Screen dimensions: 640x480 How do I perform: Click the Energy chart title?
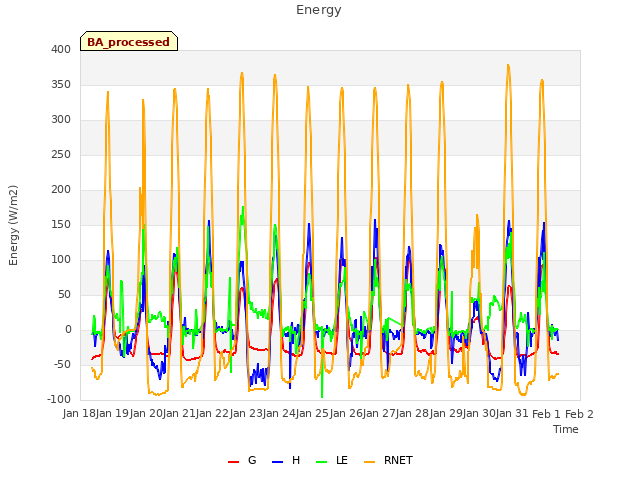point(319,10)
